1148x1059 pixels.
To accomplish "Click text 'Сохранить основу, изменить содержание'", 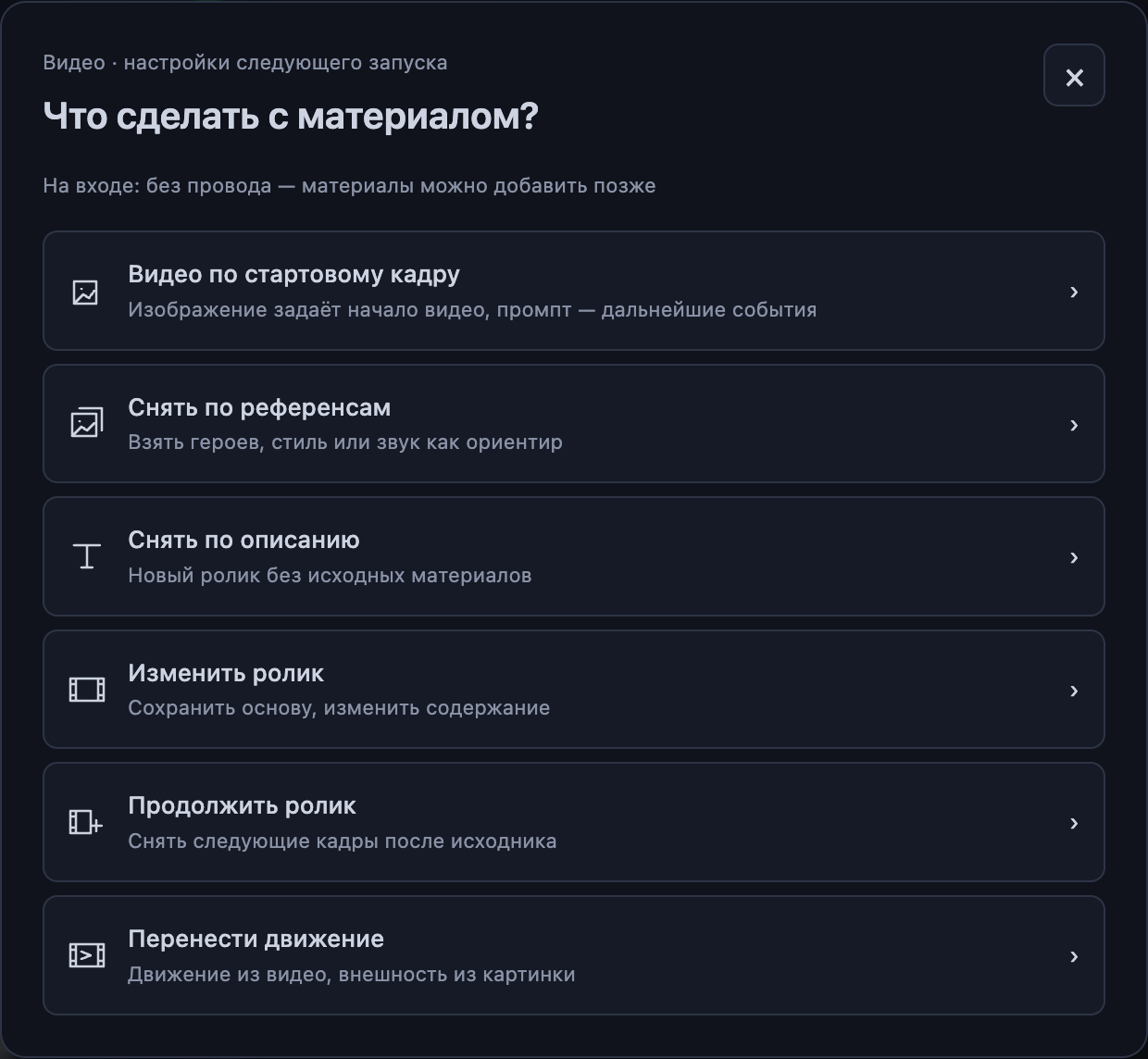I will coord(339,708).
